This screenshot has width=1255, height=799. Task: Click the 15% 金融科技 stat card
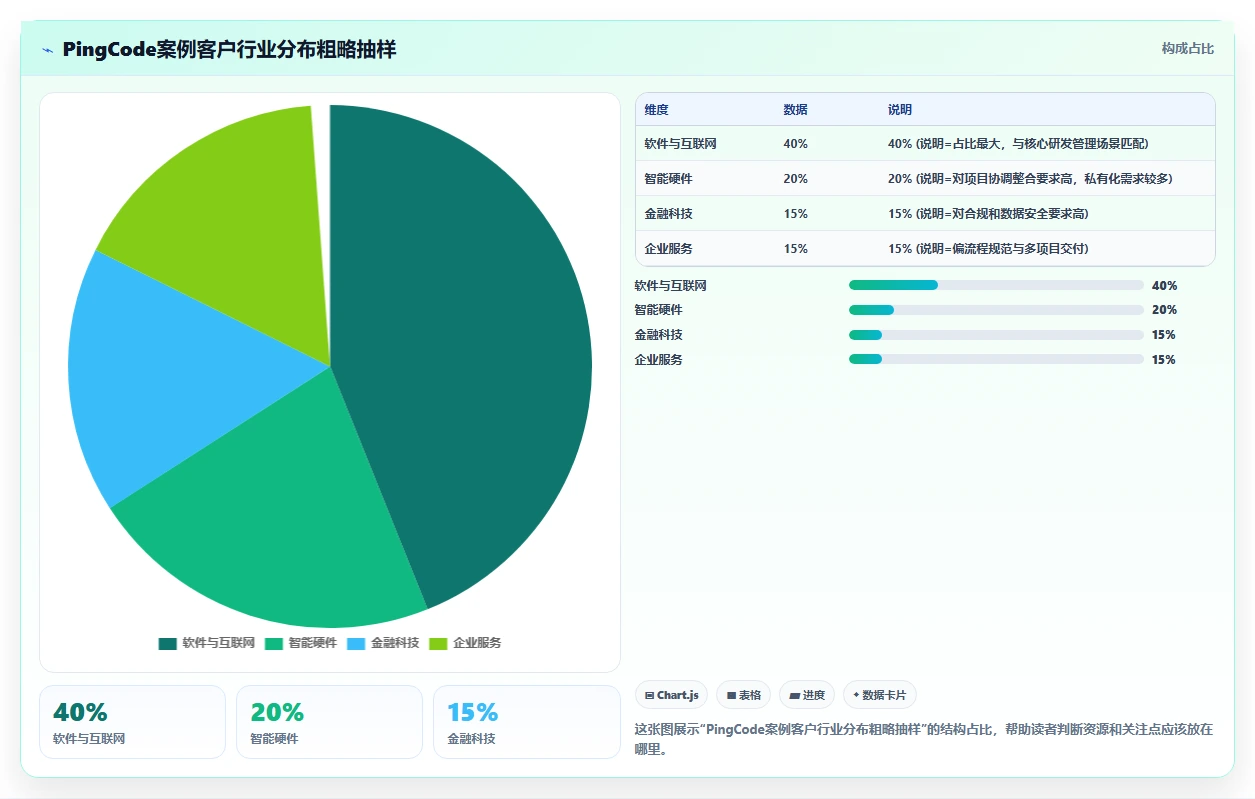pyautogui.click(x=527, y=722)
